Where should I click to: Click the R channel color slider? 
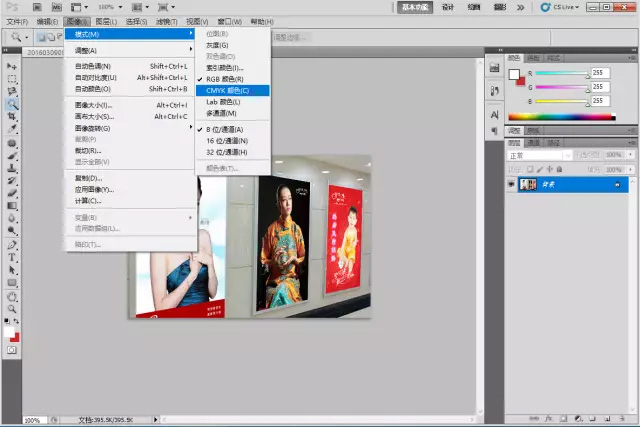tap(560, 74)
